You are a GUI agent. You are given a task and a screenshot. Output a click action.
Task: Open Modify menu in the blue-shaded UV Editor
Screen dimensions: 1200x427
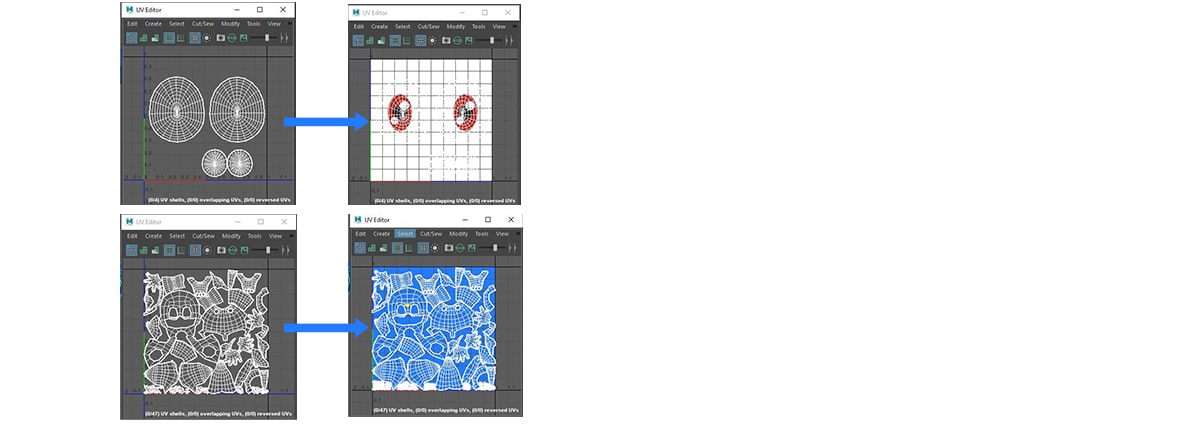coord(458,234)
